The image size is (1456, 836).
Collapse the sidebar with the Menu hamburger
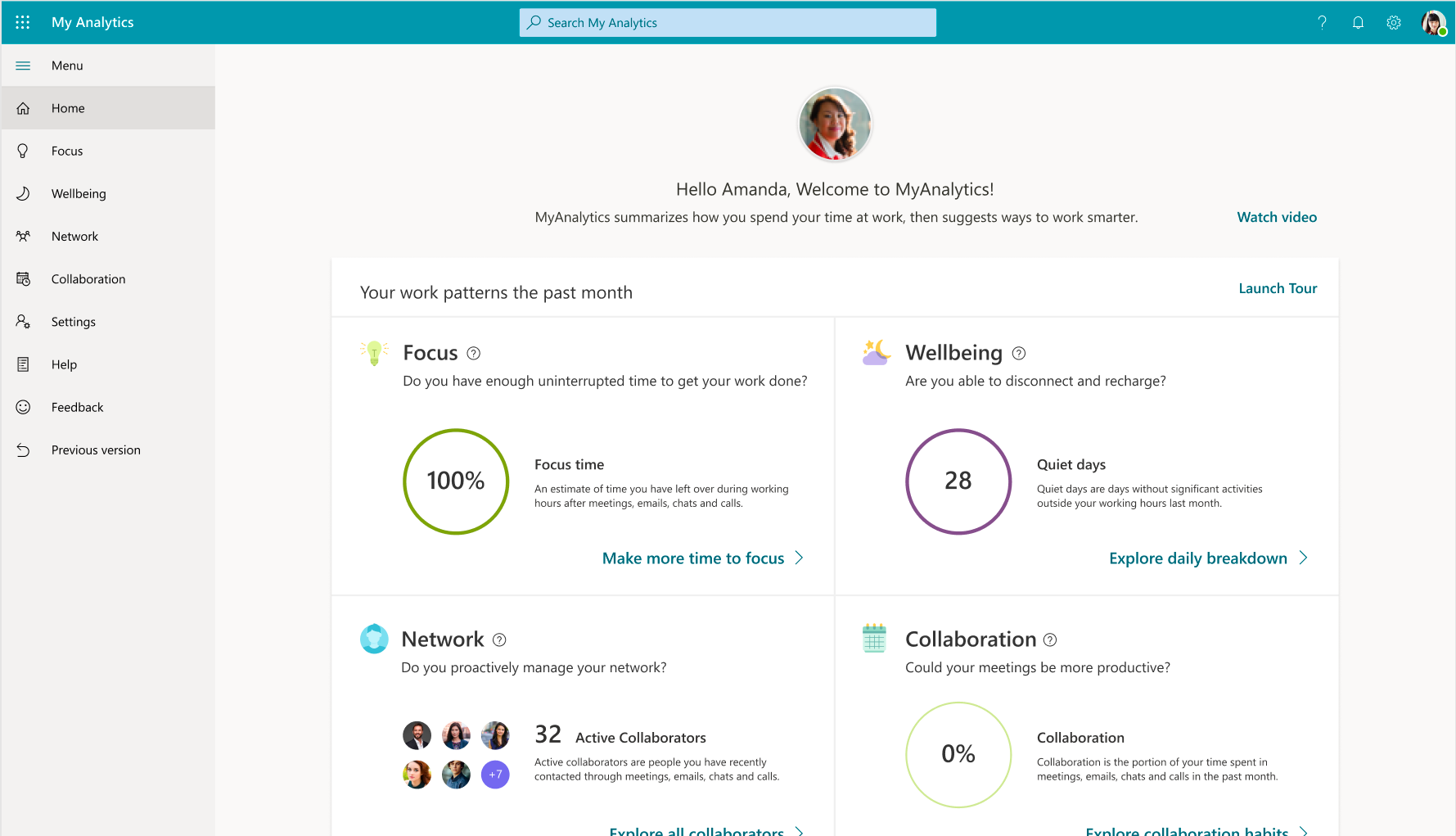pos(23,66)
